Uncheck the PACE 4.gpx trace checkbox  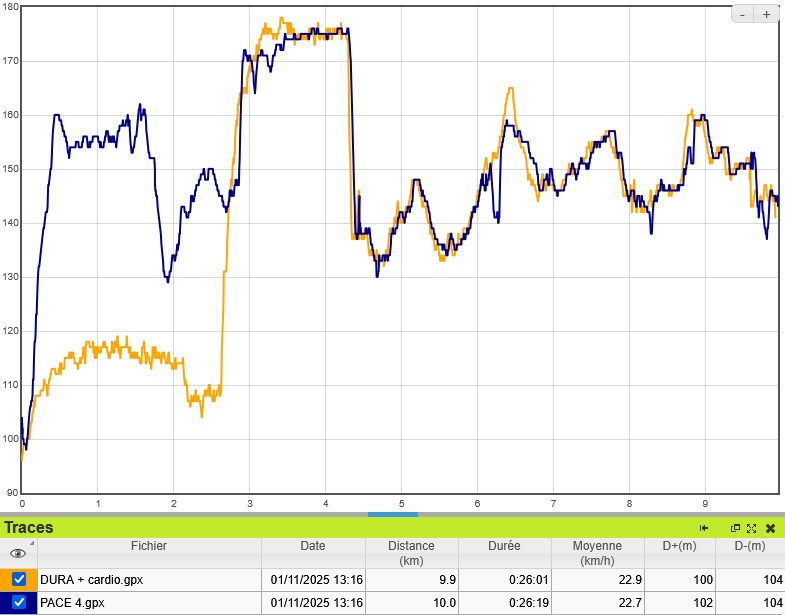[x=19, y=602]
